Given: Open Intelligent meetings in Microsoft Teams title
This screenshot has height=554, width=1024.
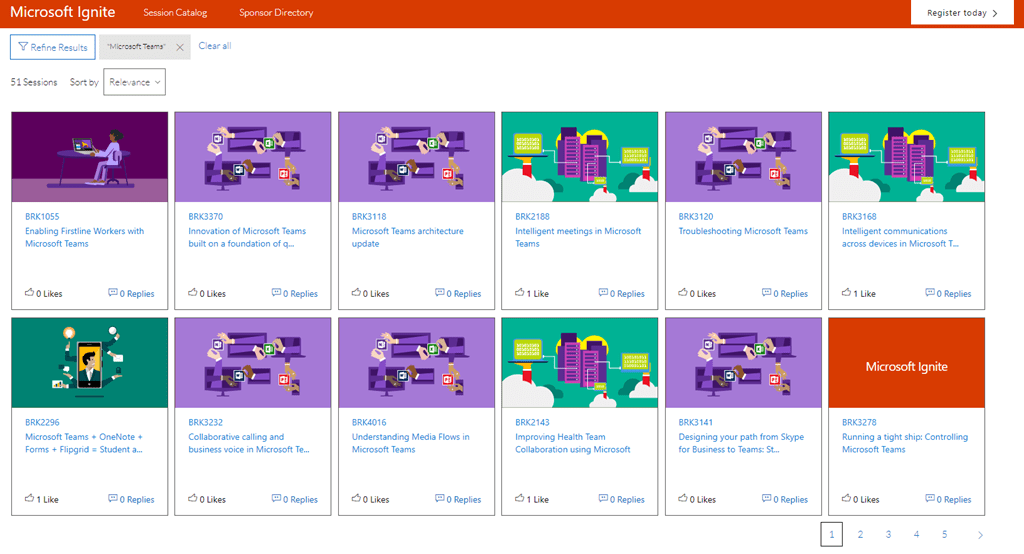Looking at the screenshot, I should pyautogui.click(x=578, y=237).
